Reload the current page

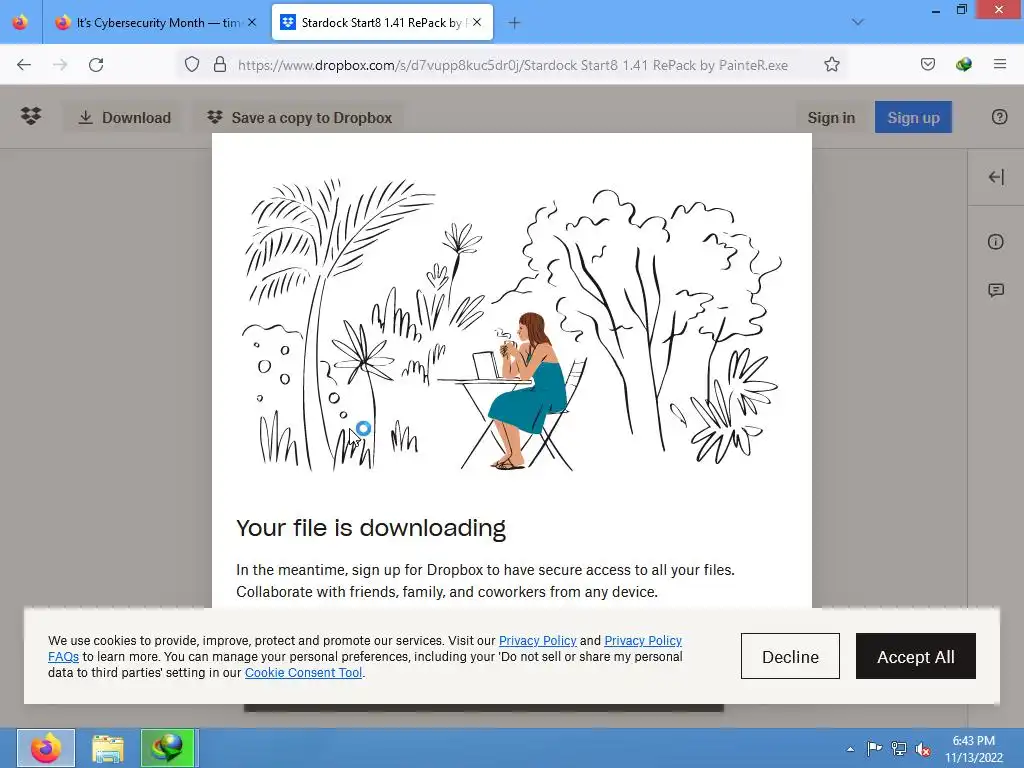coord(96,65)
